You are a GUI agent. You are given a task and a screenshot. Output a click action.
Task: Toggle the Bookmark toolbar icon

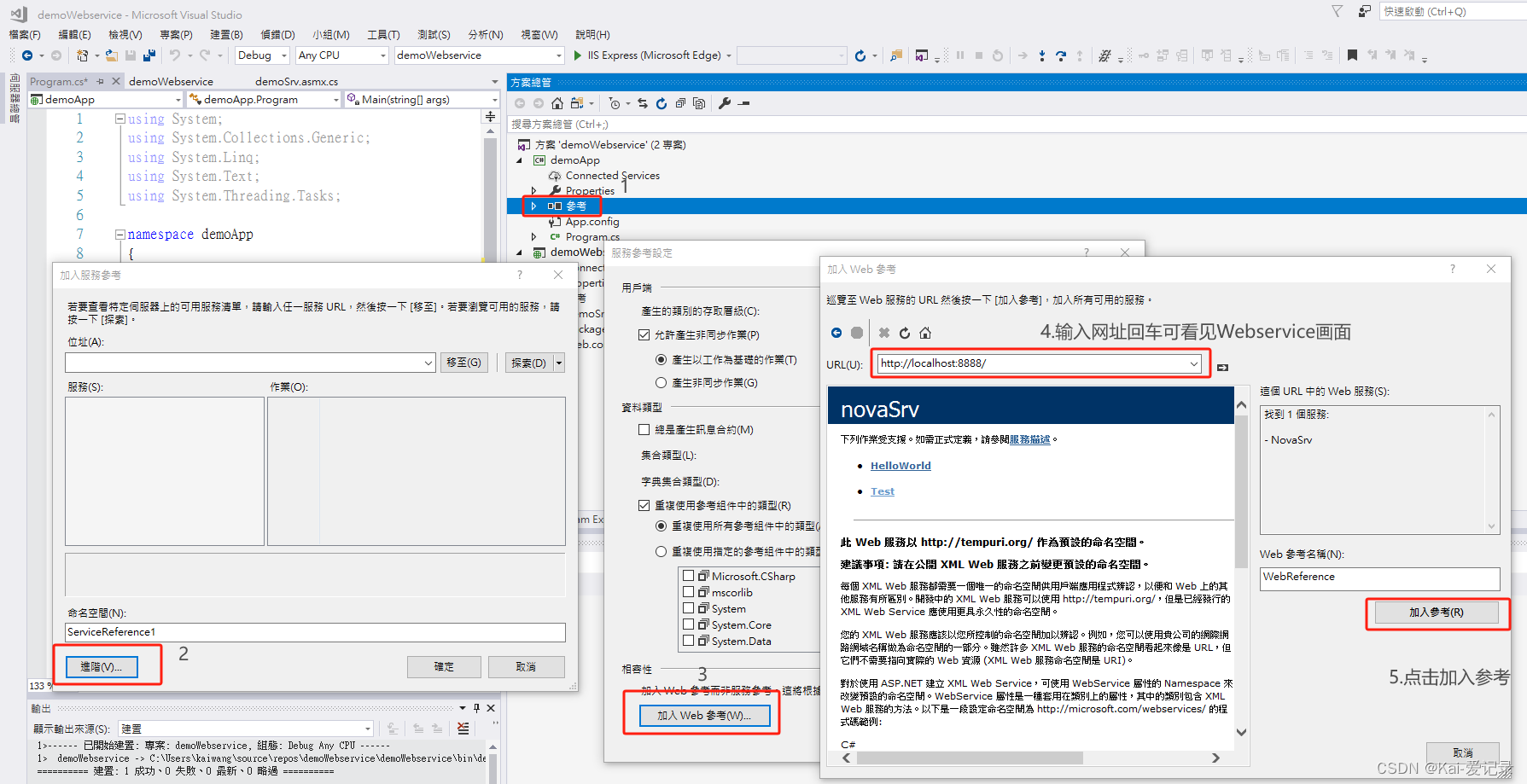[1352, 55]
